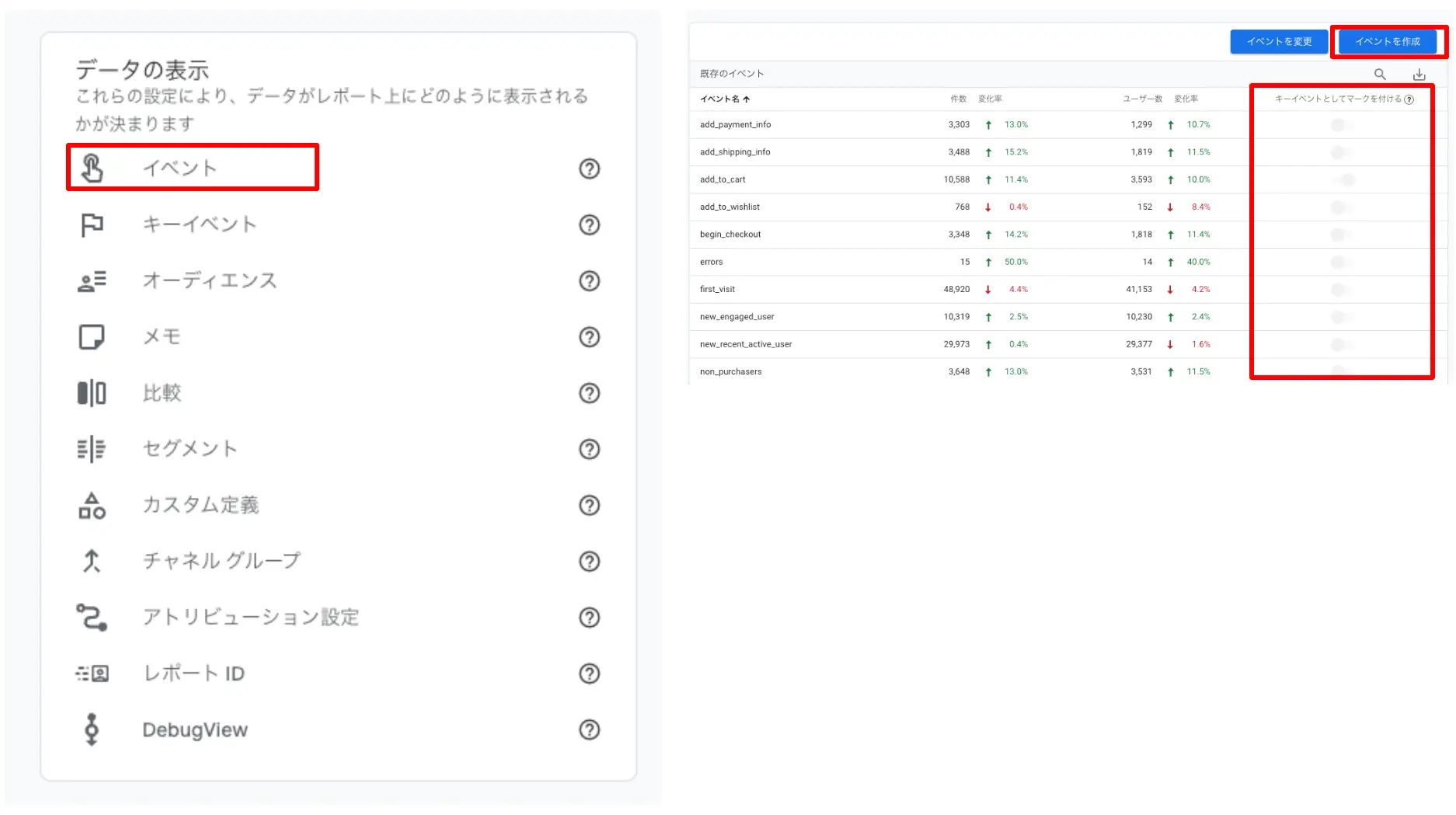Toggle key event for errors
Viewport: 1456px width, 815px height.
1342,262
